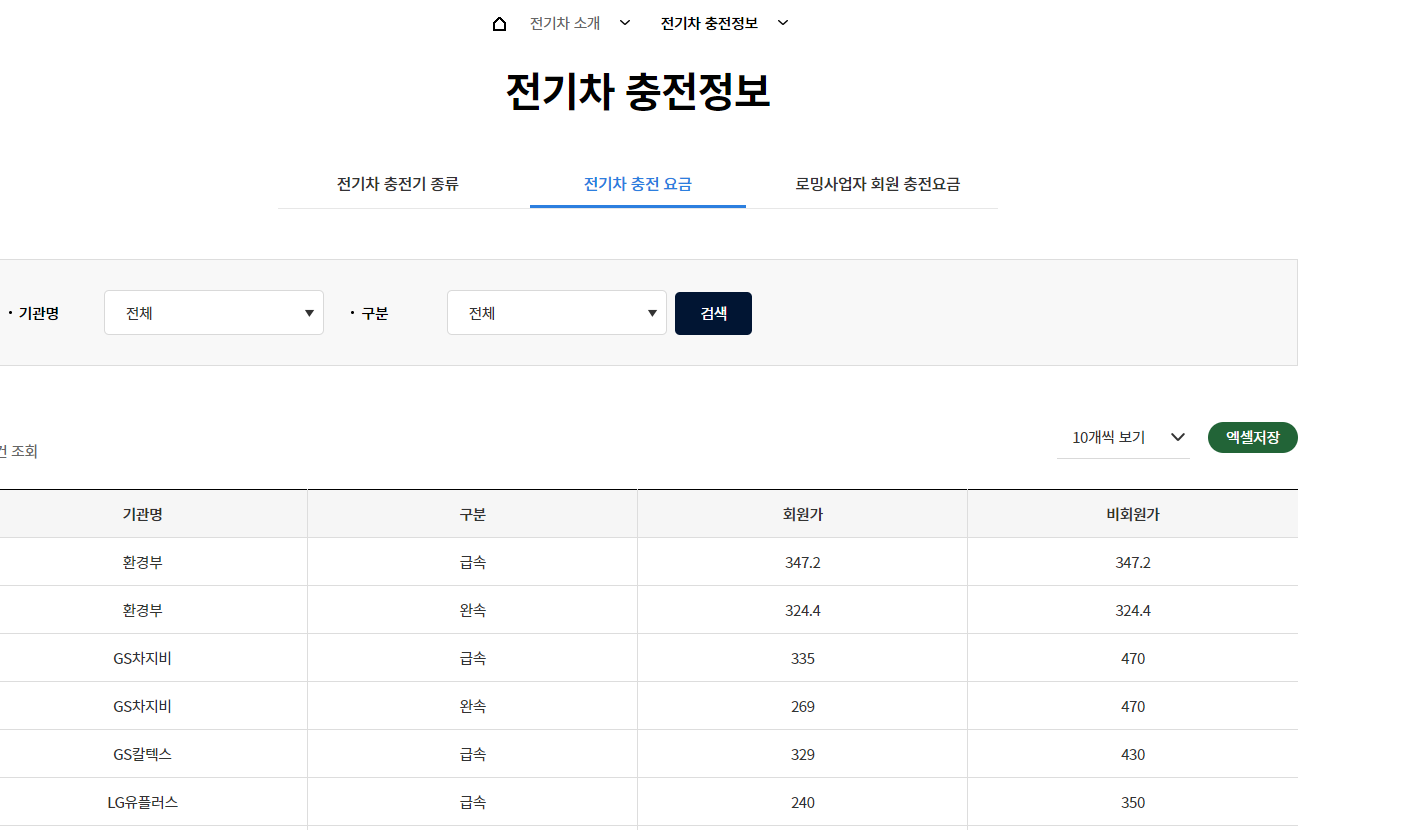Expand chevron next to 전기차 충전정보 breadcrumb
Viewport: 1427px width, 830px height.
coord(783,23)
